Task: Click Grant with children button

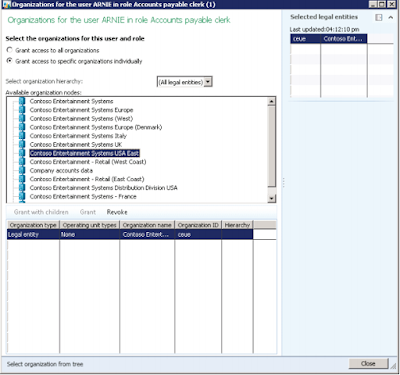Action: point(41,212)
